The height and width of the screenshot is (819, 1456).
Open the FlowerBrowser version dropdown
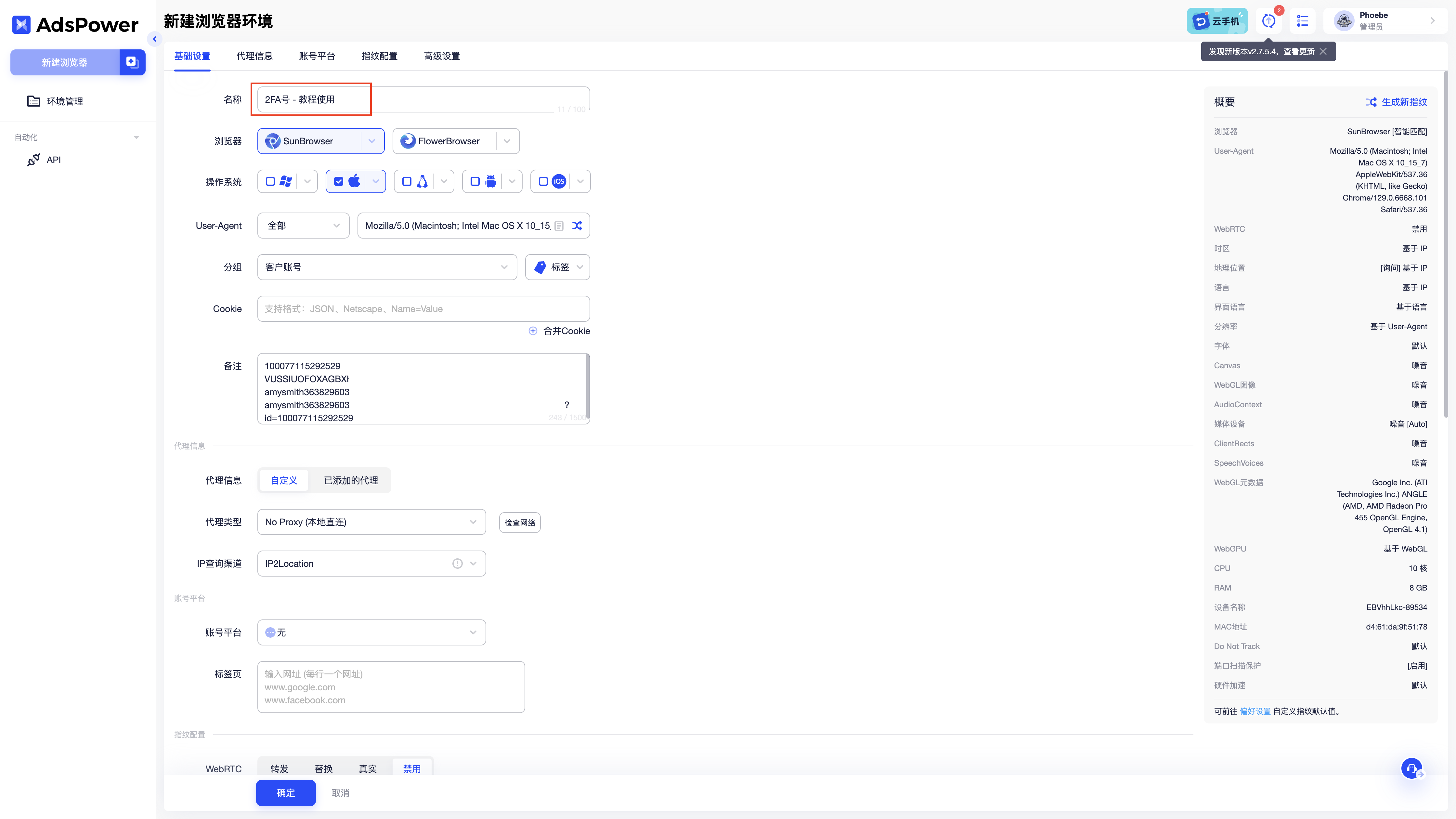point(507,141)
